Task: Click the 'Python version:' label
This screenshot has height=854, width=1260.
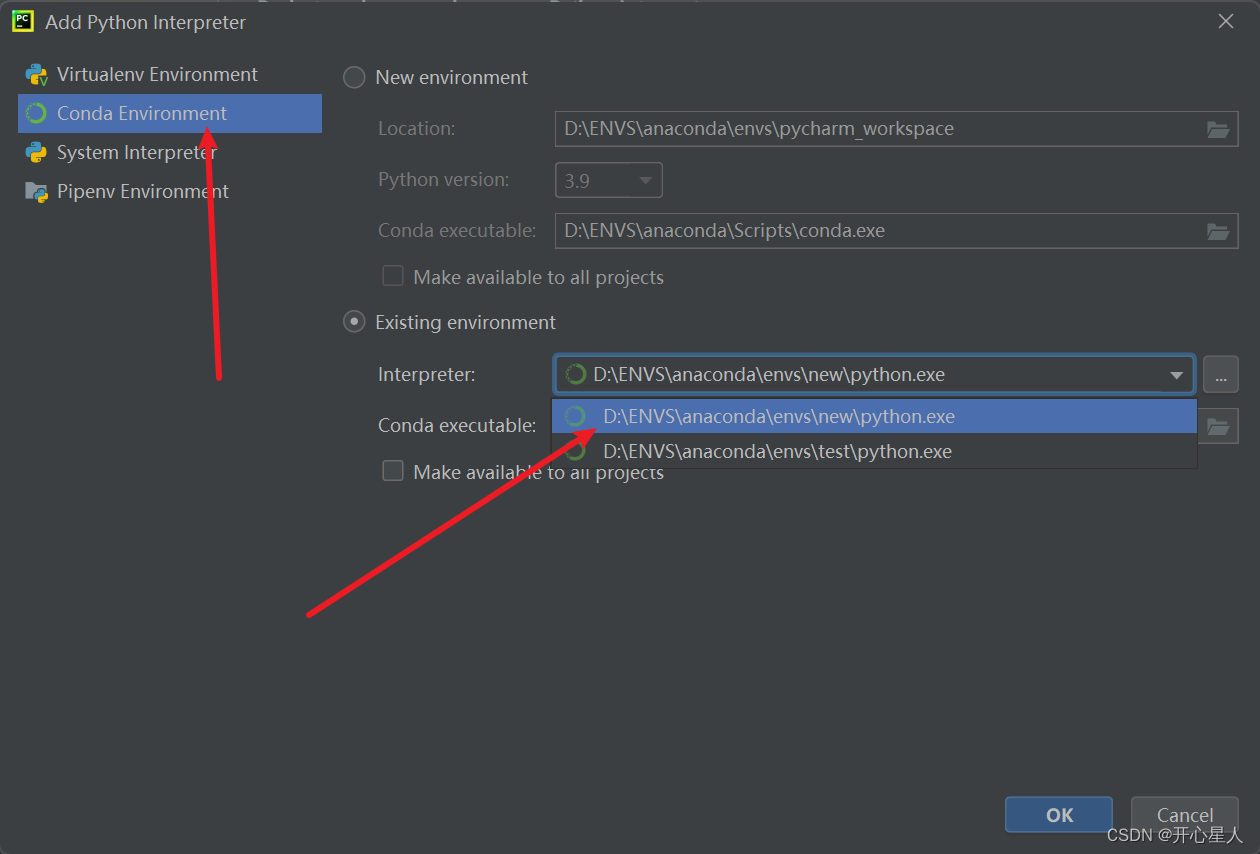Action: click(443, 180)
